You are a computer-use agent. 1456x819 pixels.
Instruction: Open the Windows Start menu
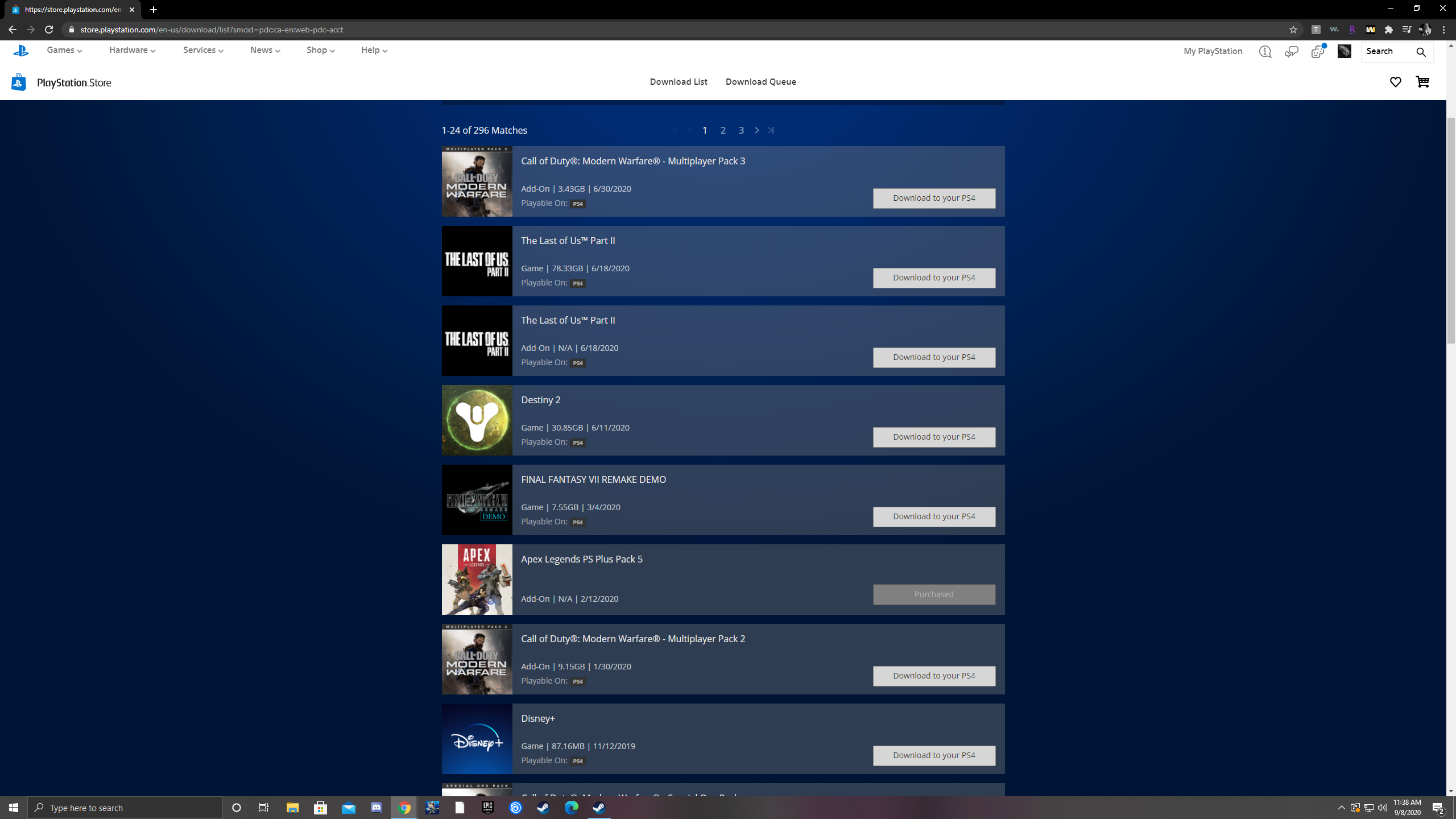tap(14, 808)
